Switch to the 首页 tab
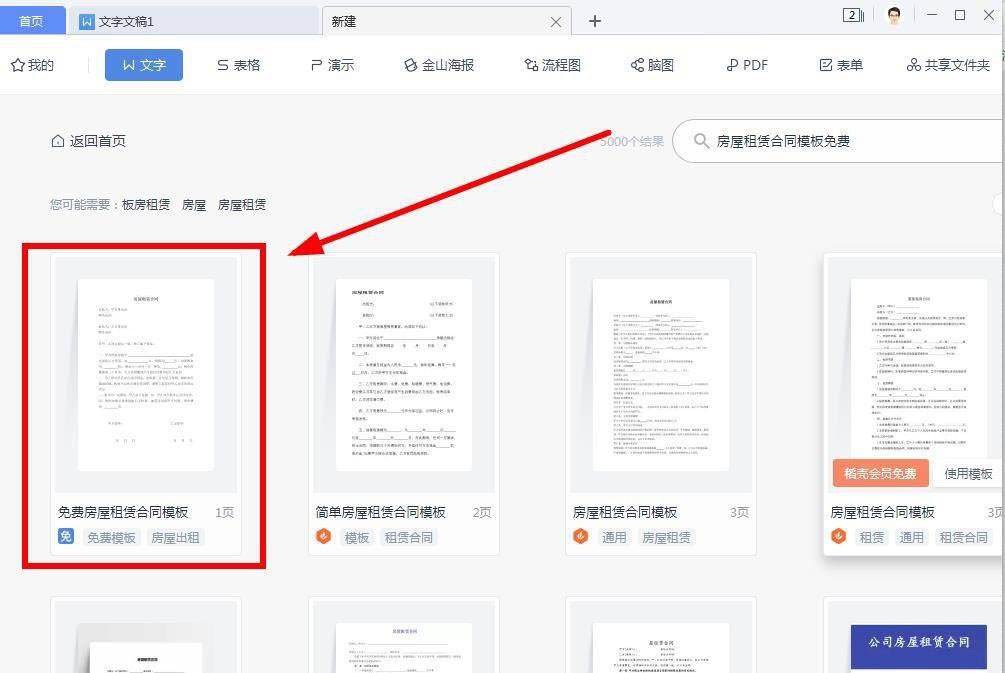The image size is (1005, 673). click(33, 20)
